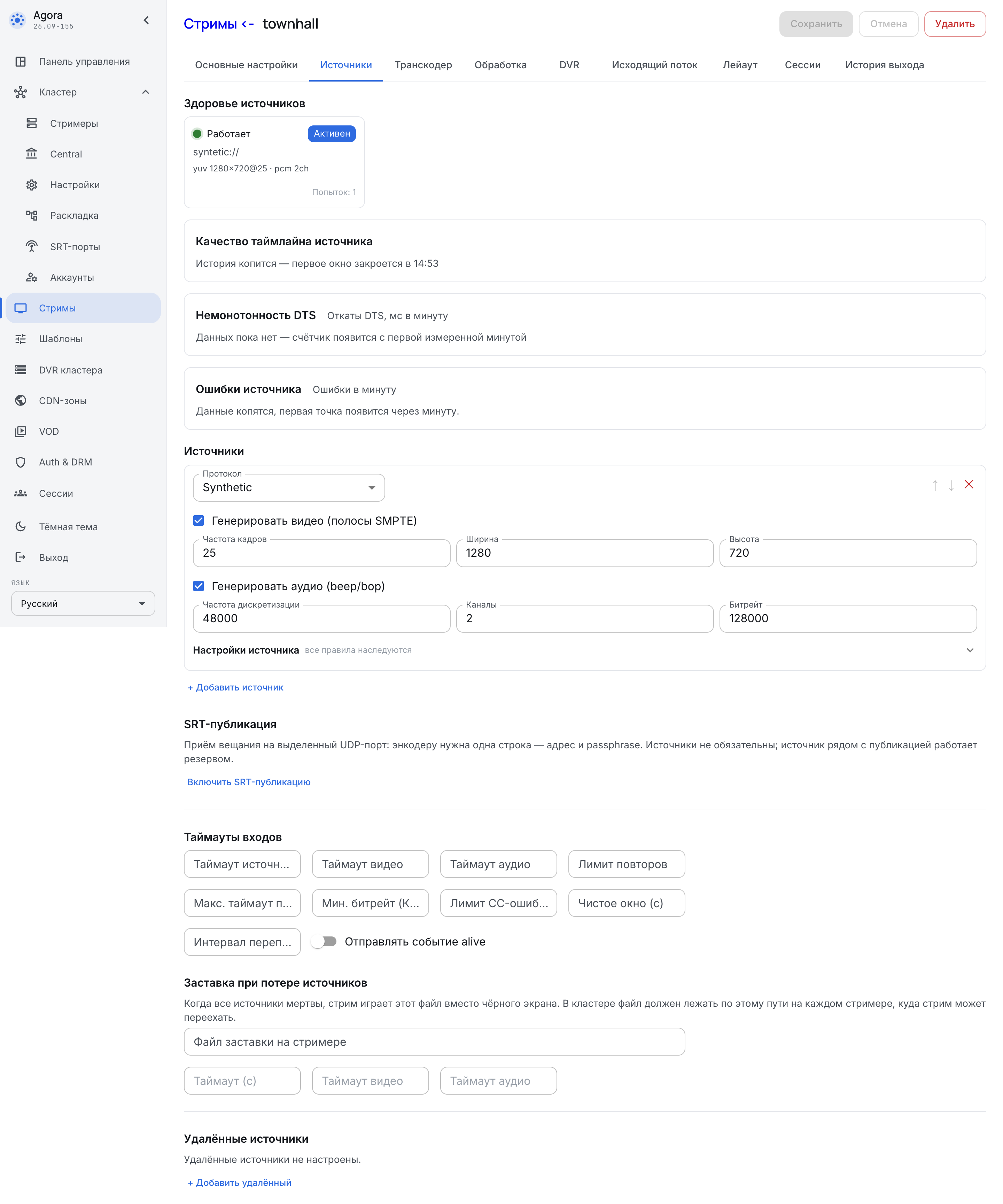The width and height of the screenshot is (1003, 1204).
Task: Click the + Добавить источник link
Action: point(235,687)
